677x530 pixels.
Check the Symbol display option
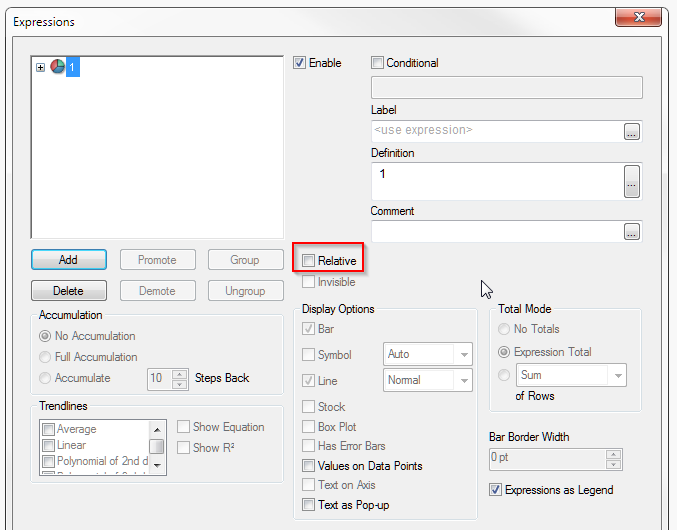point(308,355)
